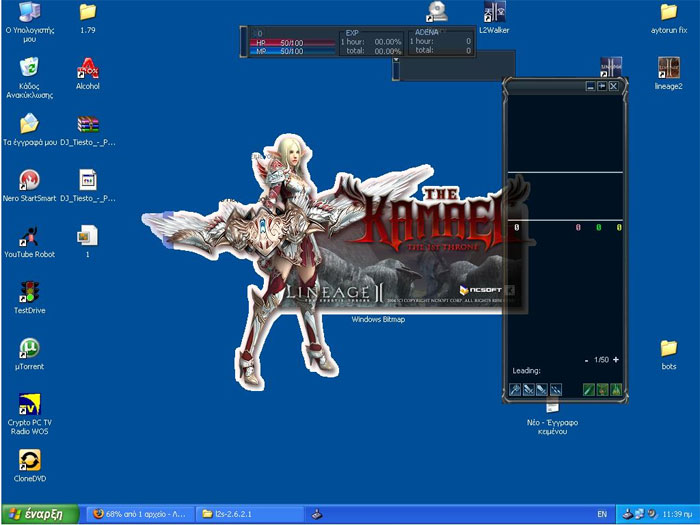
Task: Select the image file named 1
Action: point(88,242)
